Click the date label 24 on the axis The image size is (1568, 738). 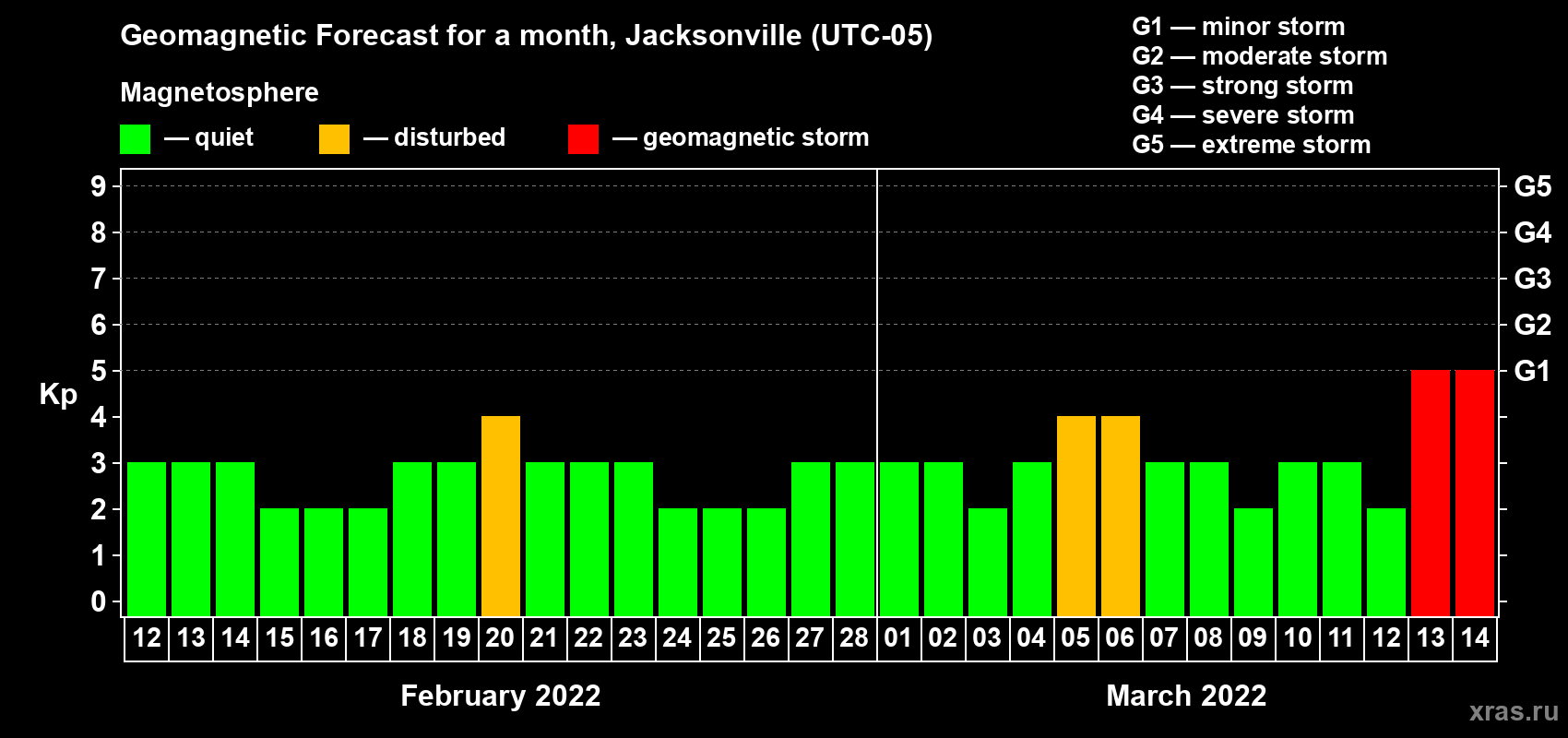click(678, 638)
